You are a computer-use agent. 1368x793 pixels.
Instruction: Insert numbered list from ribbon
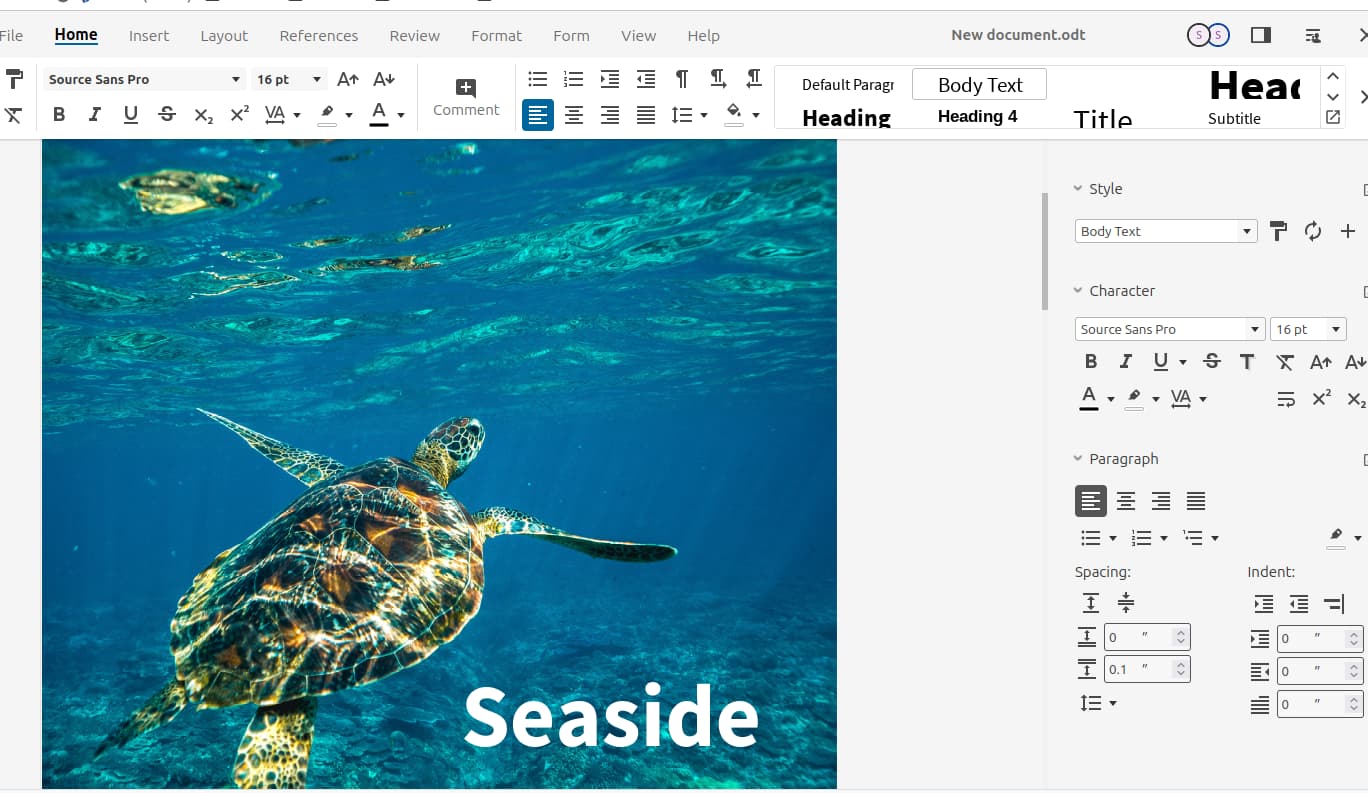tap(574, 79)
